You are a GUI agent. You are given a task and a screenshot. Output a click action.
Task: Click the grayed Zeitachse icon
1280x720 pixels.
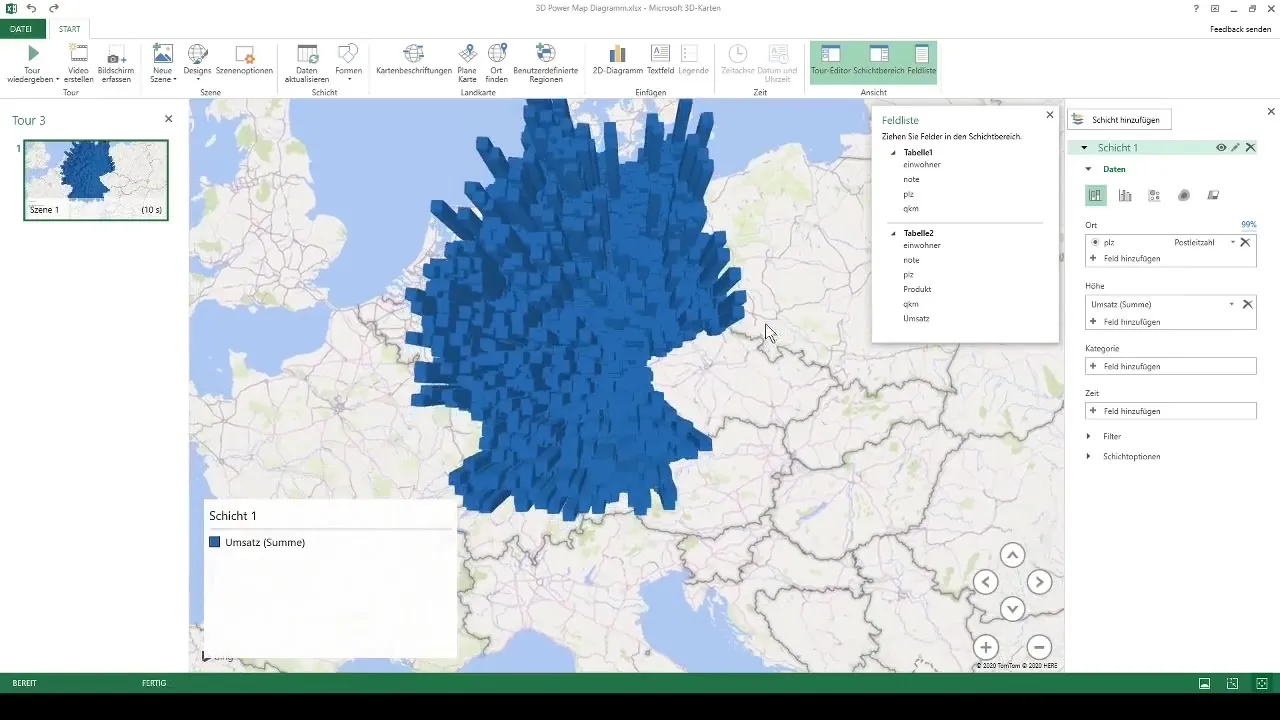pyautogui.click(x=737, y=54)
